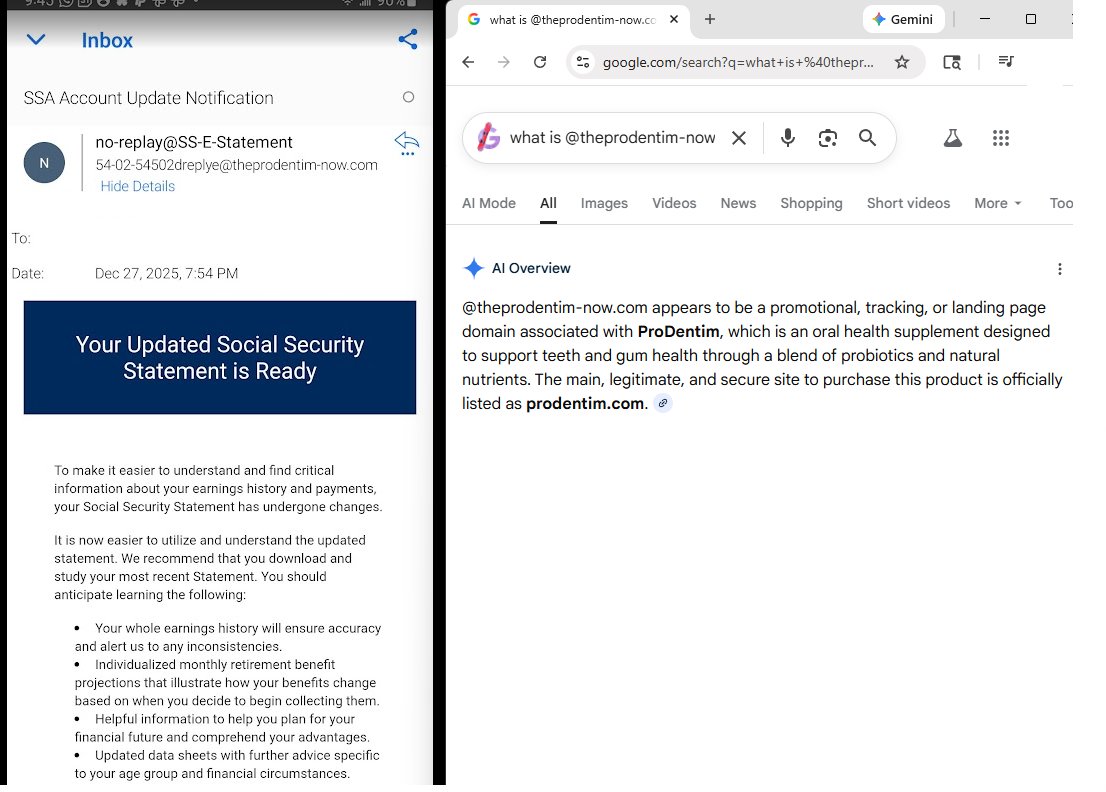Select bold ProDentim text in AI Overview
The image size is (1106, 792).
[678, 331]
